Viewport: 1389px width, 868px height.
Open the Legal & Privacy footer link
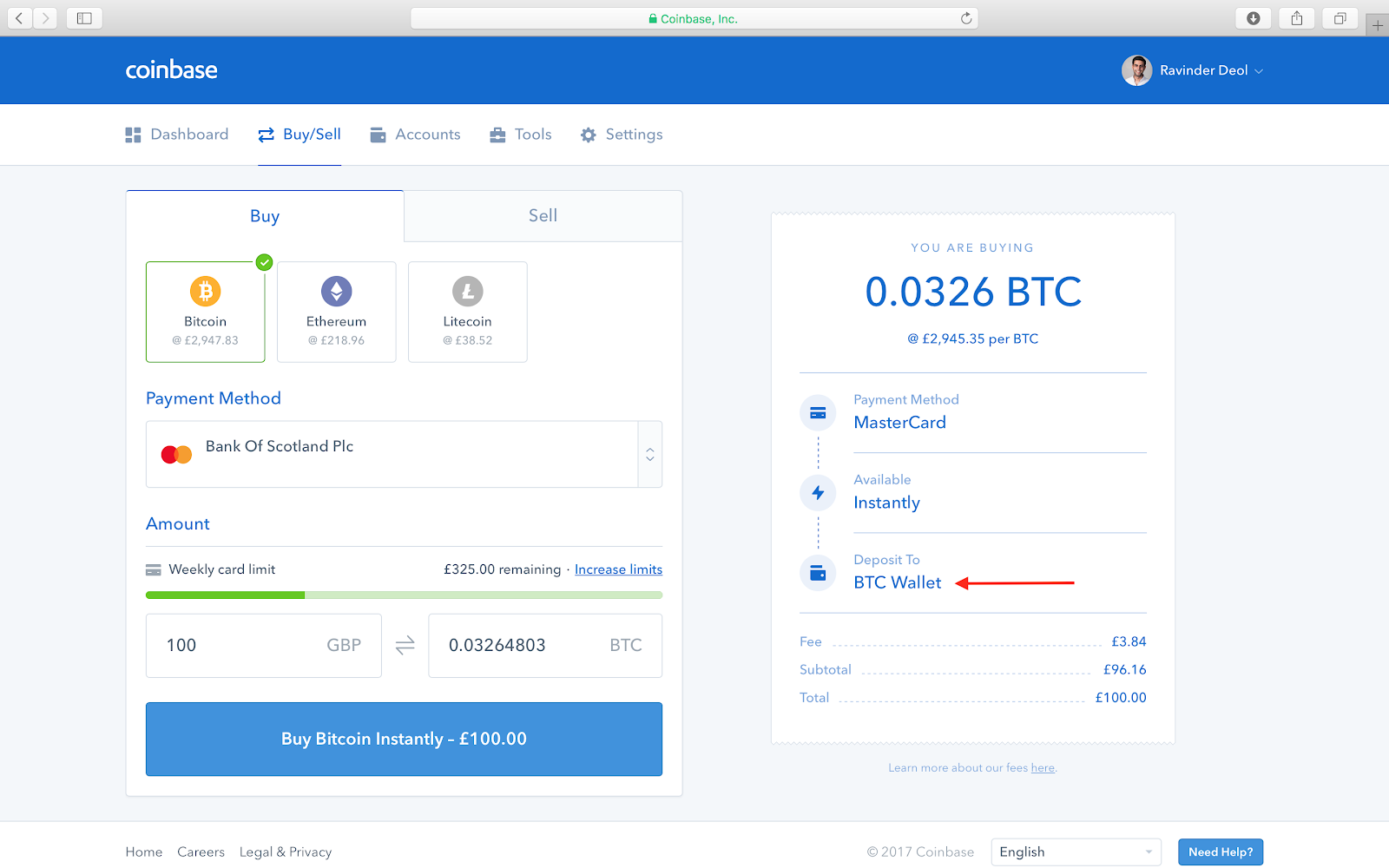[x=286, y=852]
